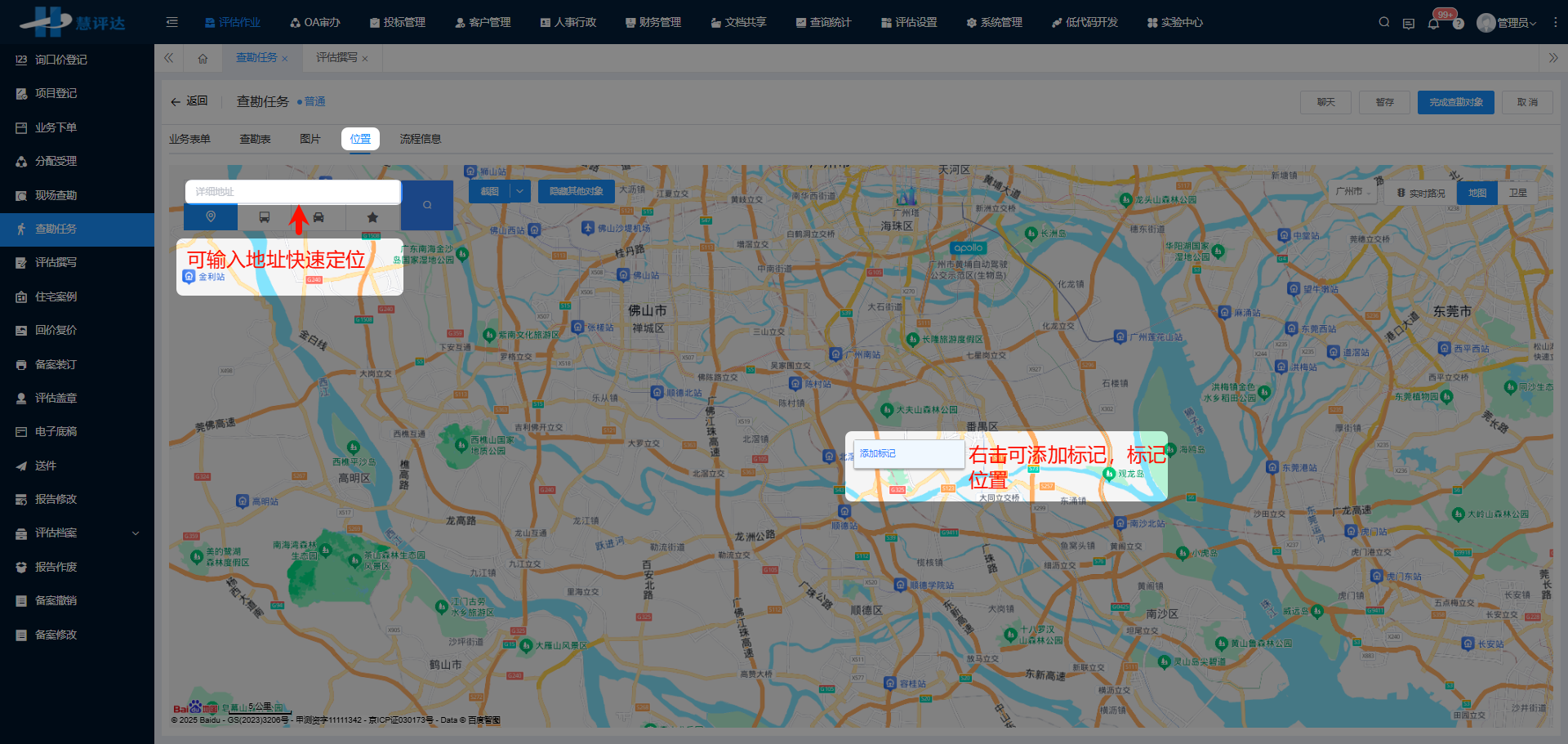
Task: Click the blue map search magnifier button
Action: 427,205
